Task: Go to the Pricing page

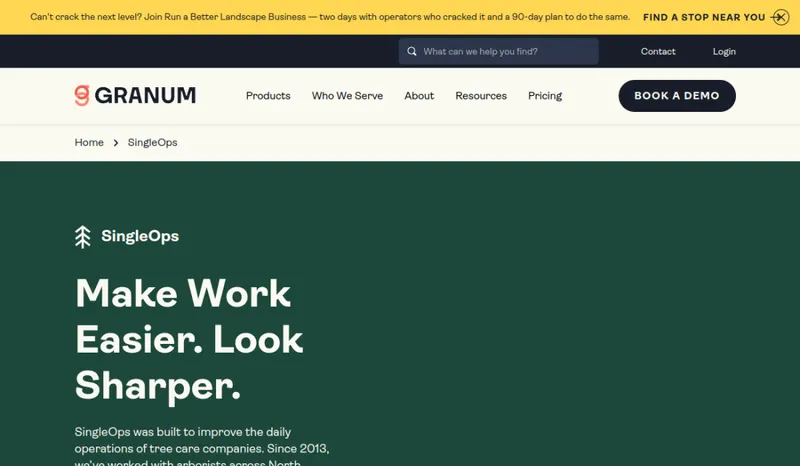Action: 545,96
